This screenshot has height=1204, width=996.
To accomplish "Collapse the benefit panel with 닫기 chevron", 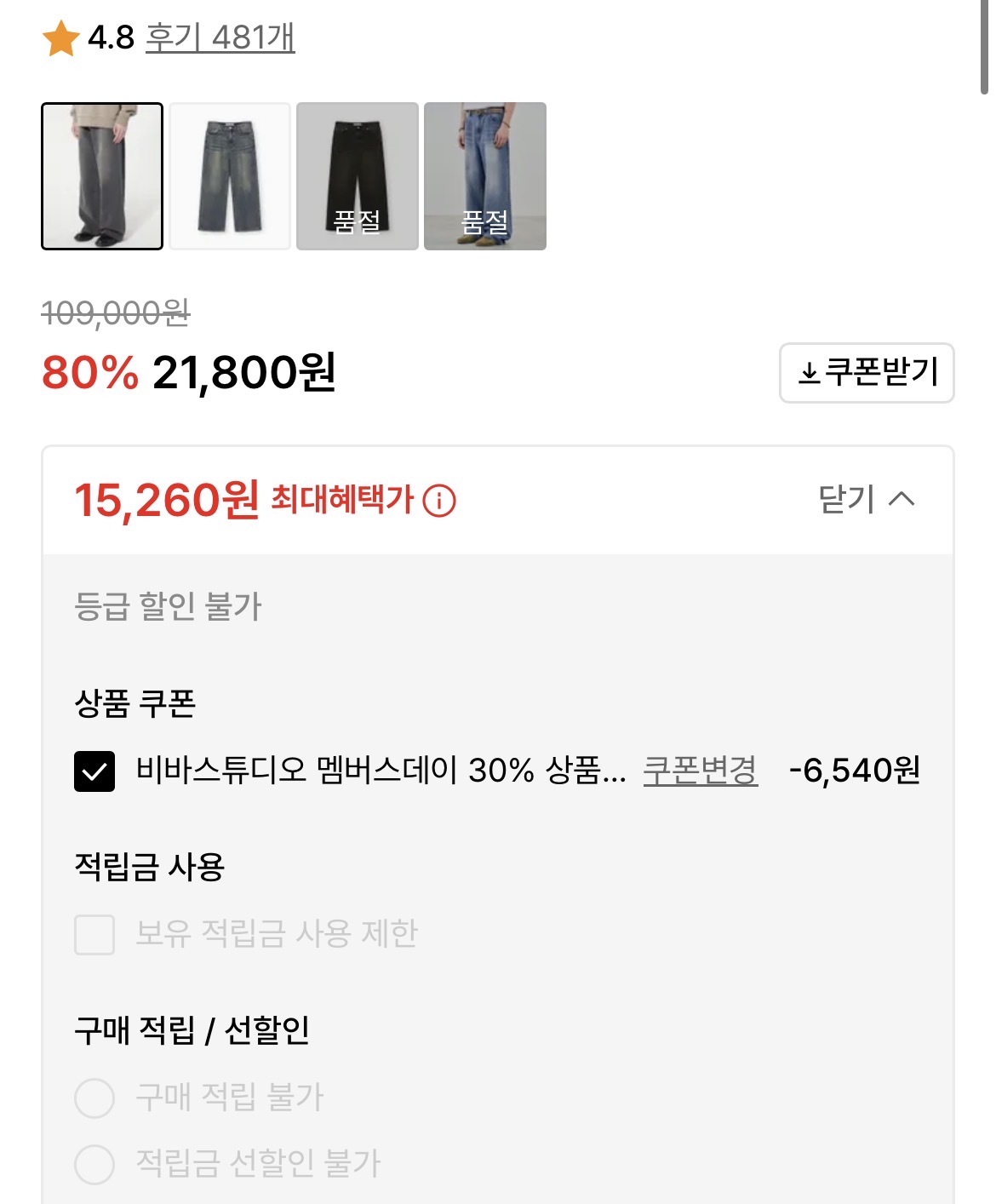I will [x=867, y=499].
